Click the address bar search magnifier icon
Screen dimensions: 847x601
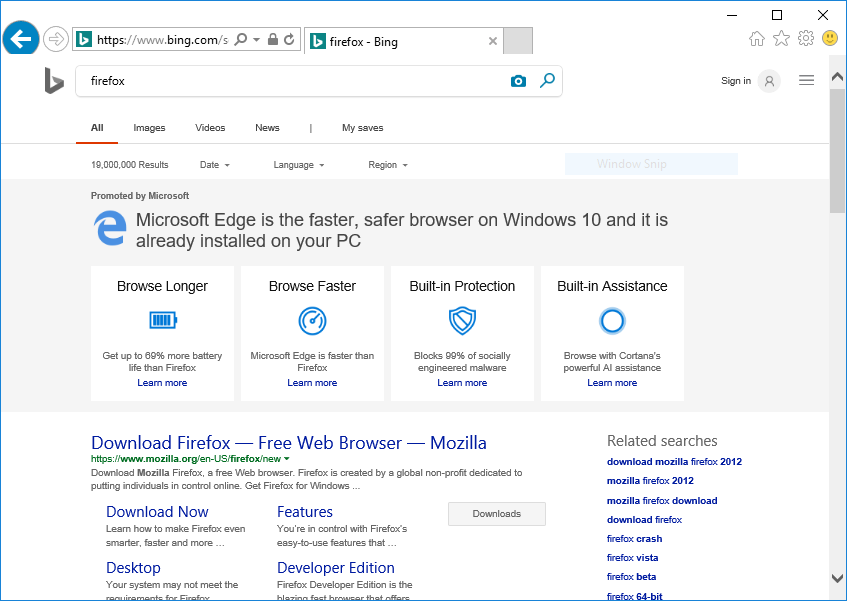click(241, 39)
